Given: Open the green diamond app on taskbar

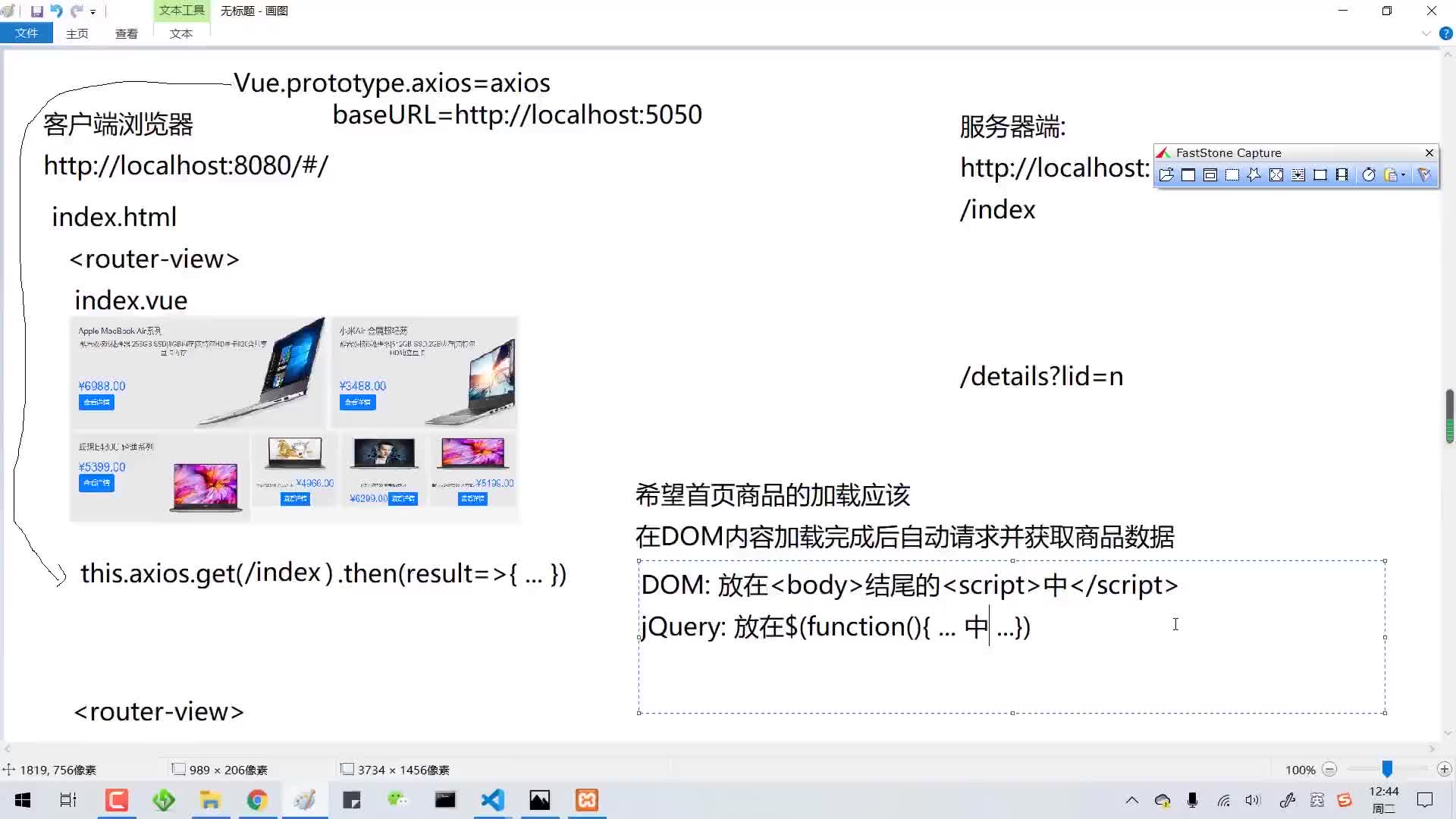Looking at the screenshot, I should [163, 800].
